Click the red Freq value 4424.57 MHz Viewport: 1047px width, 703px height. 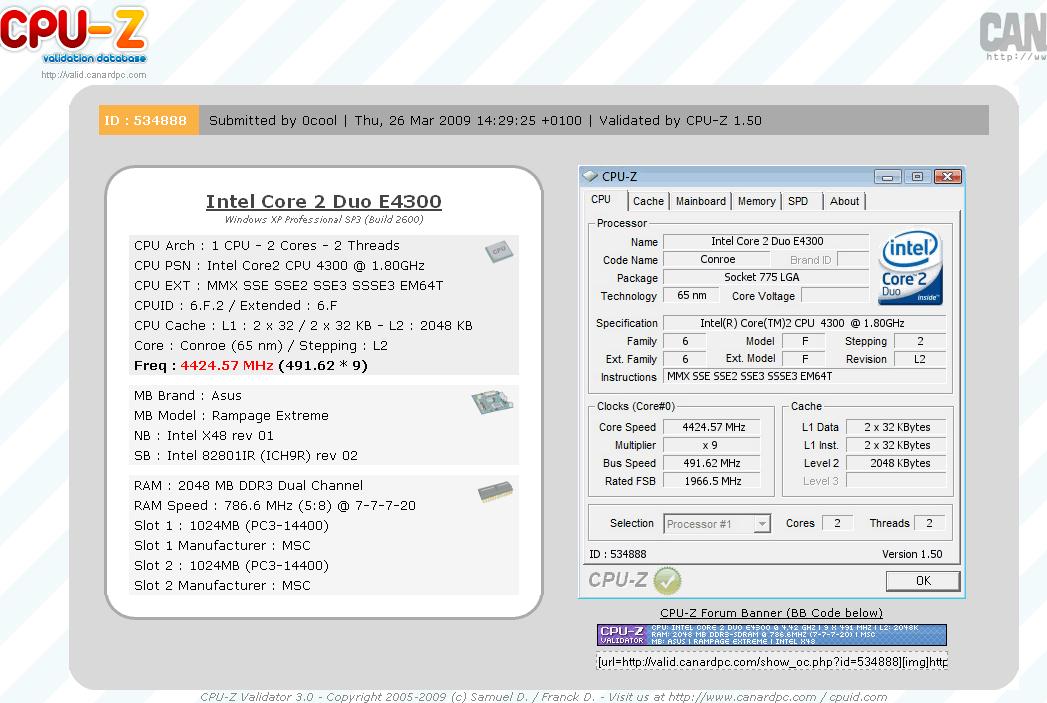(226, 365)
